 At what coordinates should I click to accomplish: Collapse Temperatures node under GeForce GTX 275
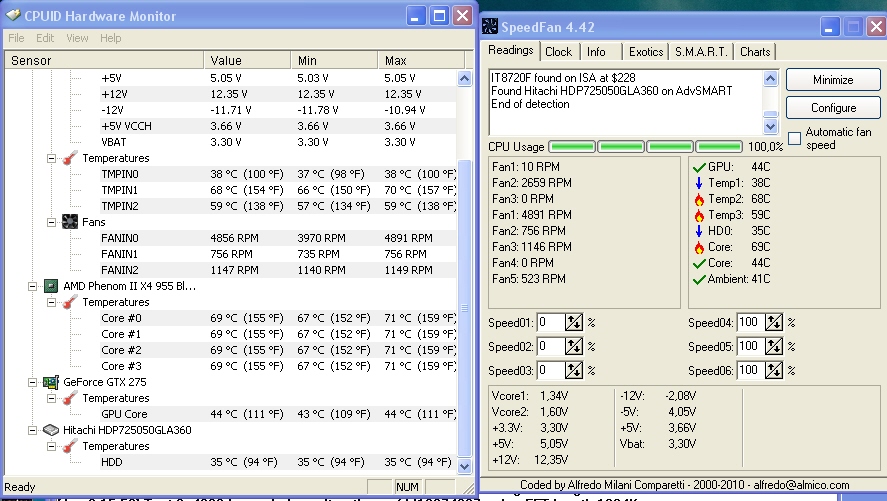click(51, 399)
